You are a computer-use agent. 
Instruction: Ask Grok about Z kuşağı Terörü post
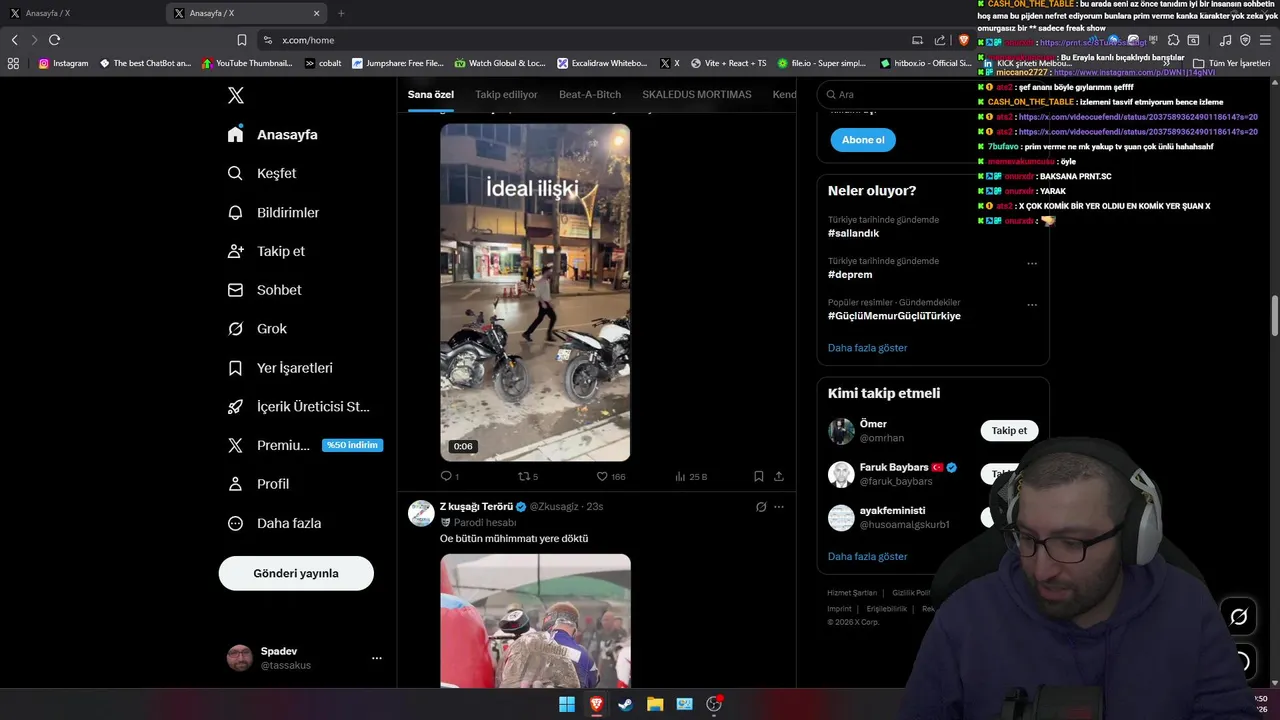pyautogui.click(x=761, y=507)
